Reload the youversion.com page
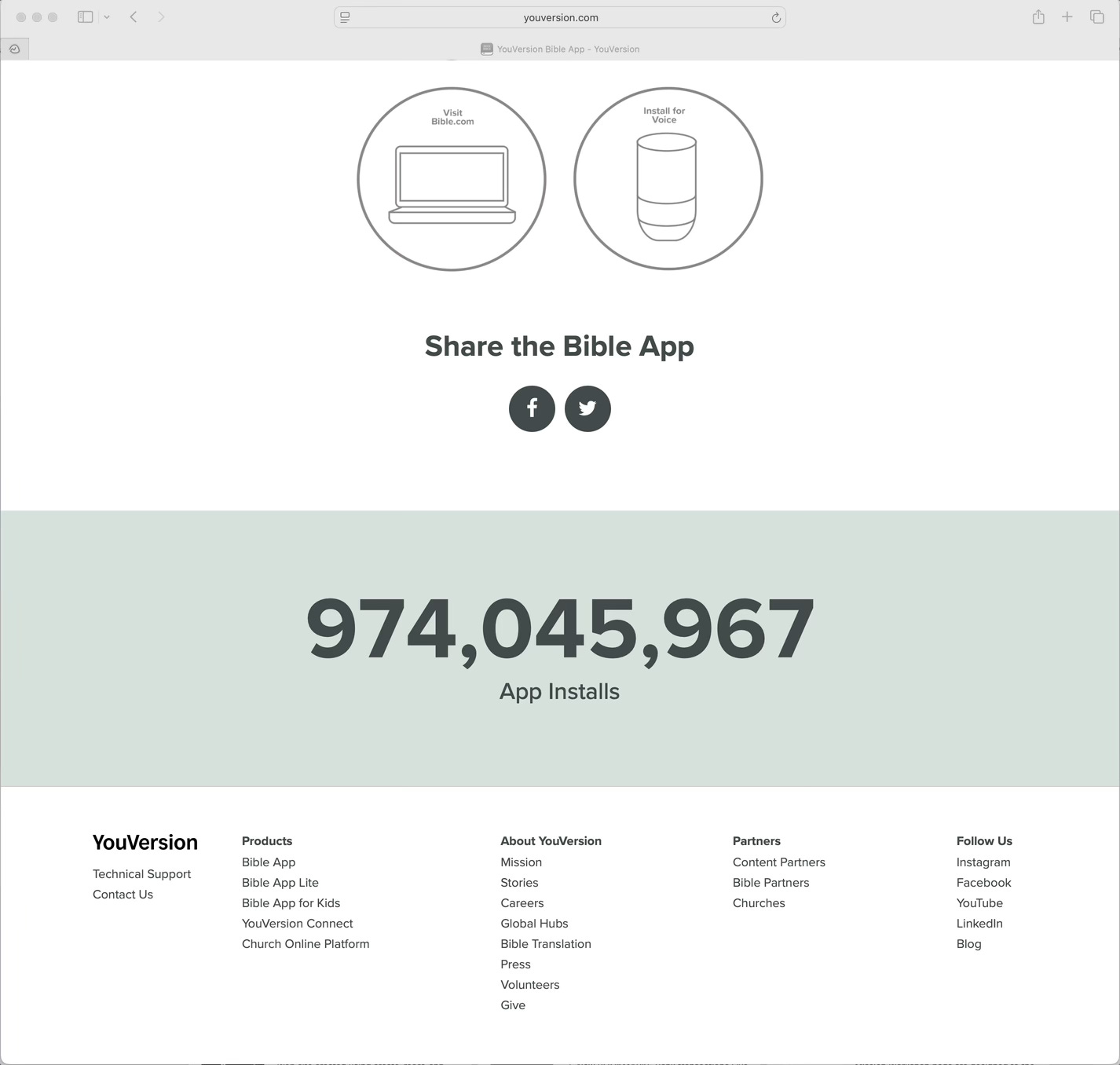This screenshot has width=1120, height=1065. click(776, 17)
